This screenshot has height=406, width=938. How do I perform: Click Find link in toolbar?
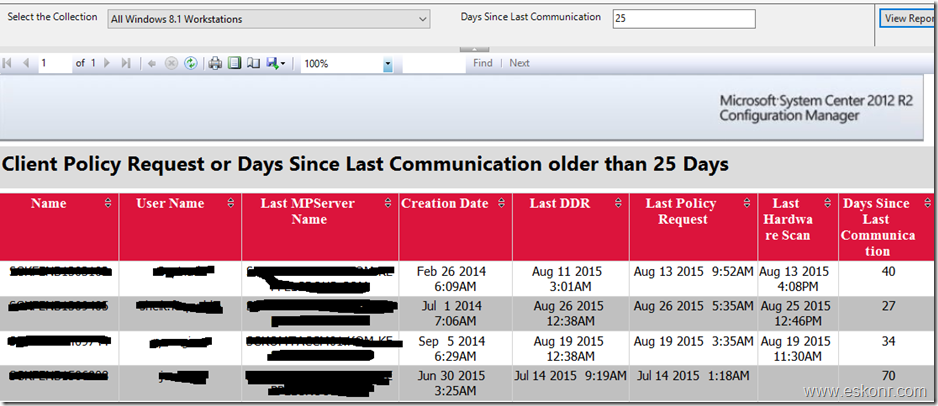tap(483, 63)
